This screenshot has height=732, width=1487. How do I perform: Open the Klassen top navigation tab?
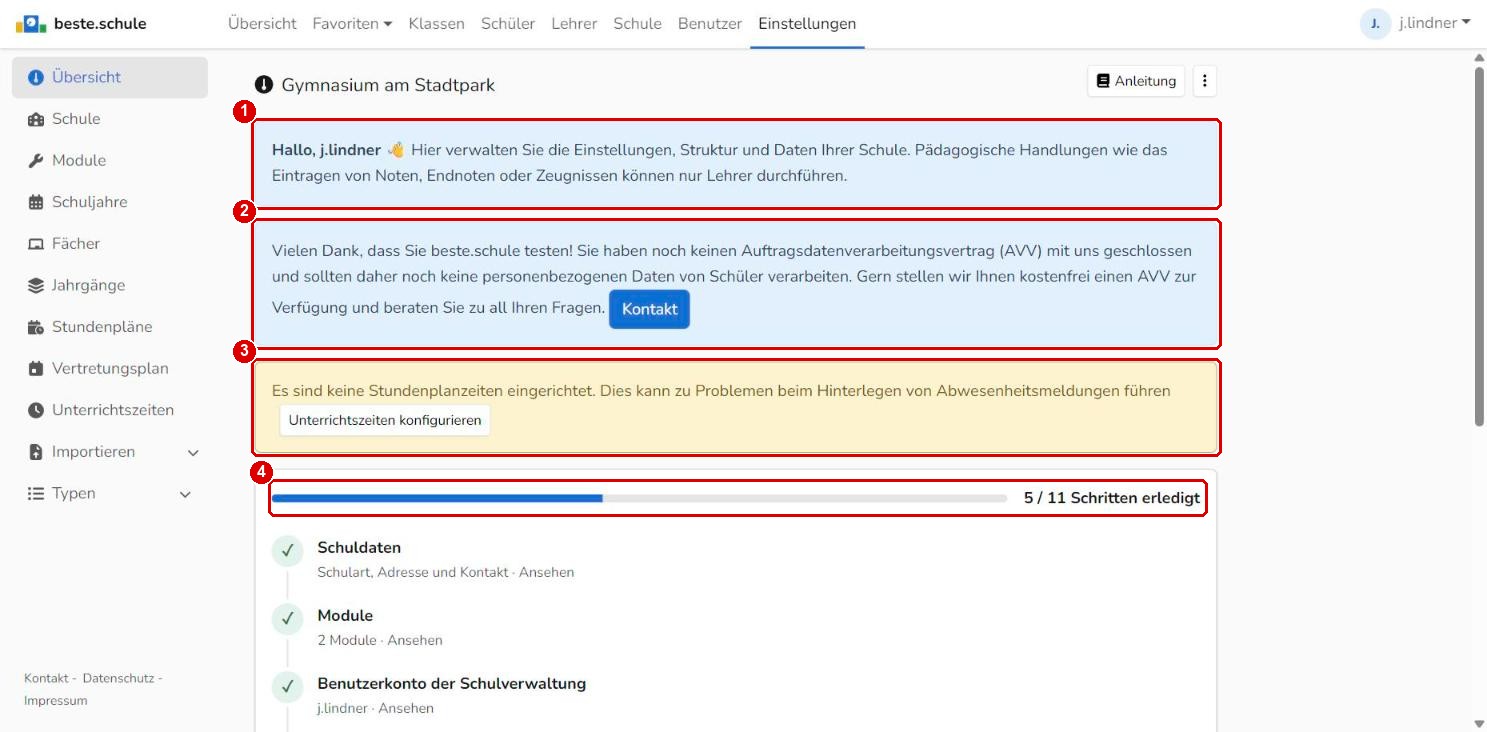coord(436,23)
